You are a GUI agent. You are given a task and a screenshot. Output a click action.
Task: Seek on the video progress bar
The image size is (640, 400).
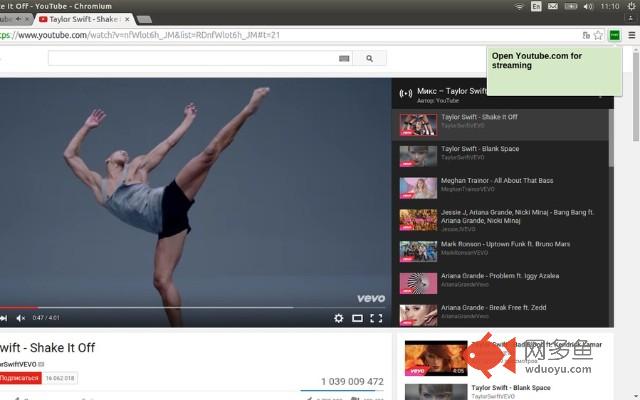195,307
